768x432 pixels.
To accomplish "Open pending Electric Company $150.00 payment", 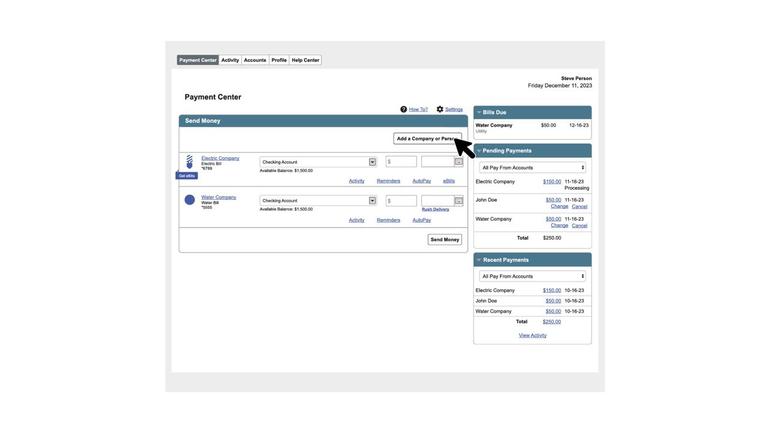I will [x=552, y=182].
